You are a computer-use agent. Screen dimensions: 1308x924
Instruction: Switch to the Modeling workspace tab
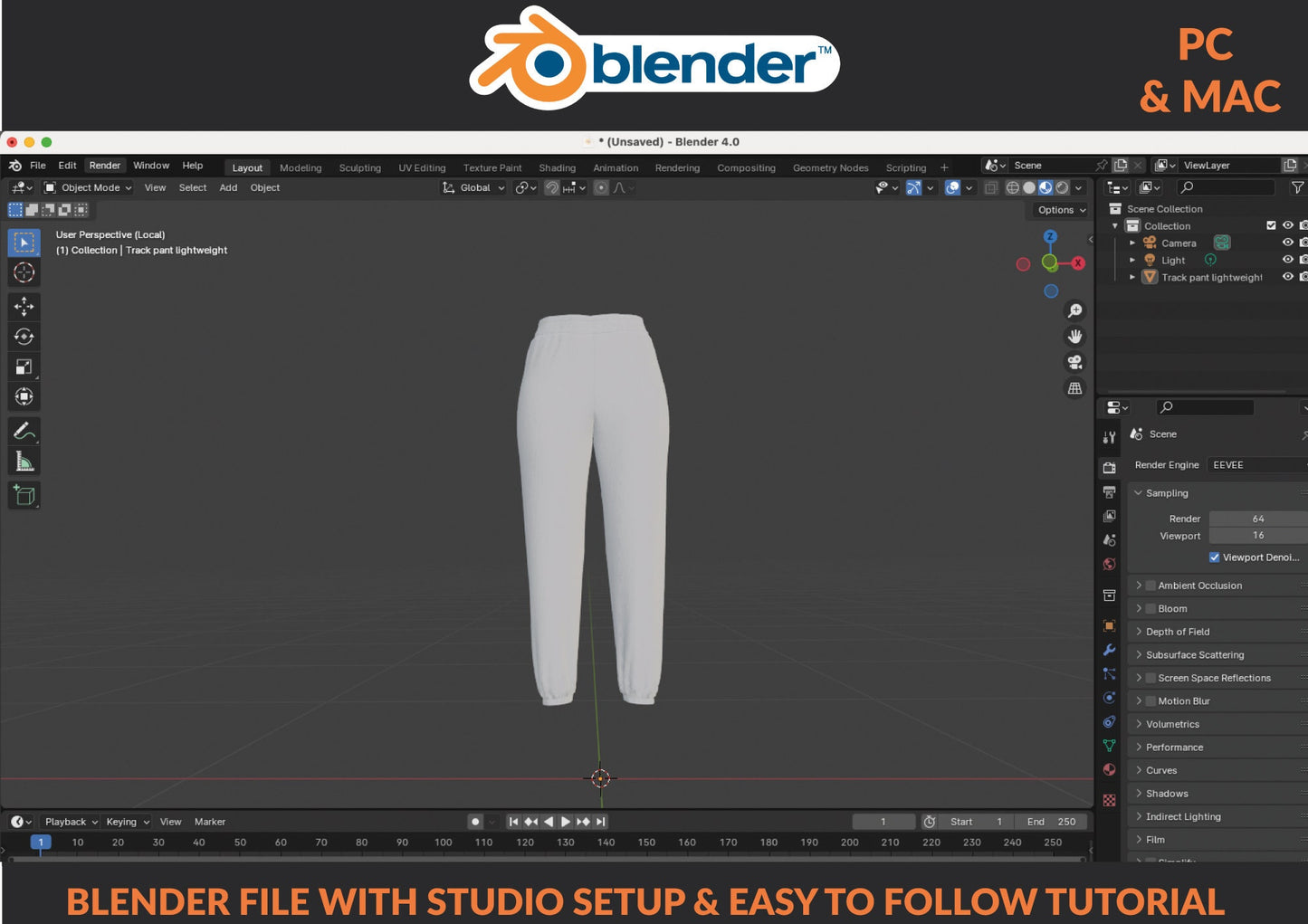tap(301, 167)
